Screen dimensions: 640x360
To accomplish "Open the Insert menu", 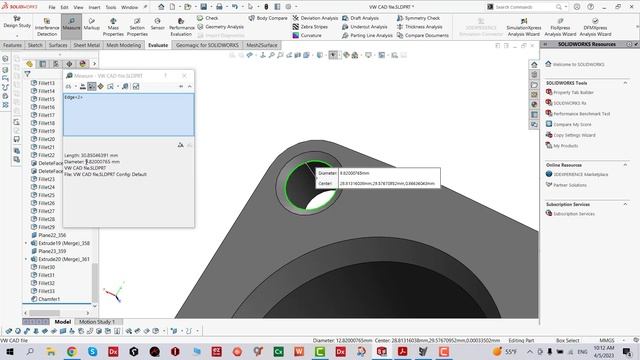I will tap(94, 7).
